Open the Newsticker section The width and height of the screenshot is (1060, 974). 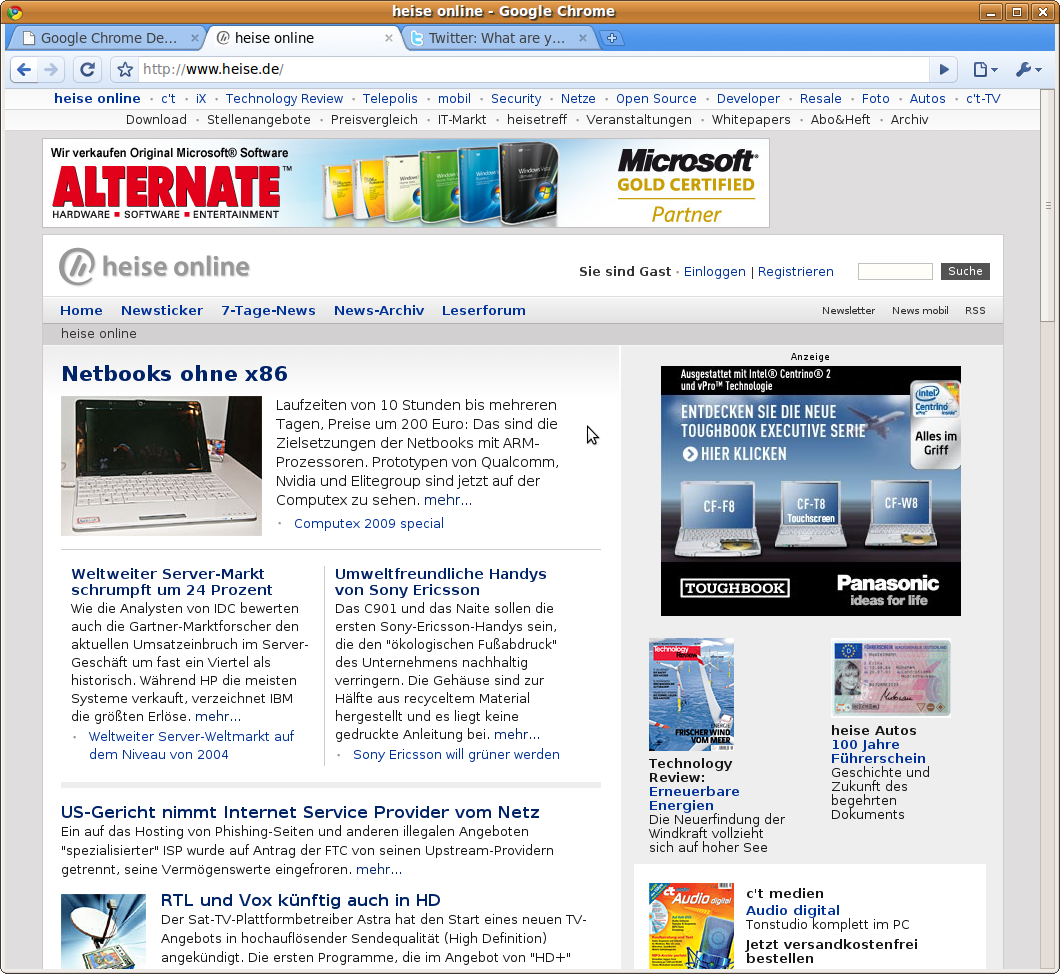(x=162, y=310)
